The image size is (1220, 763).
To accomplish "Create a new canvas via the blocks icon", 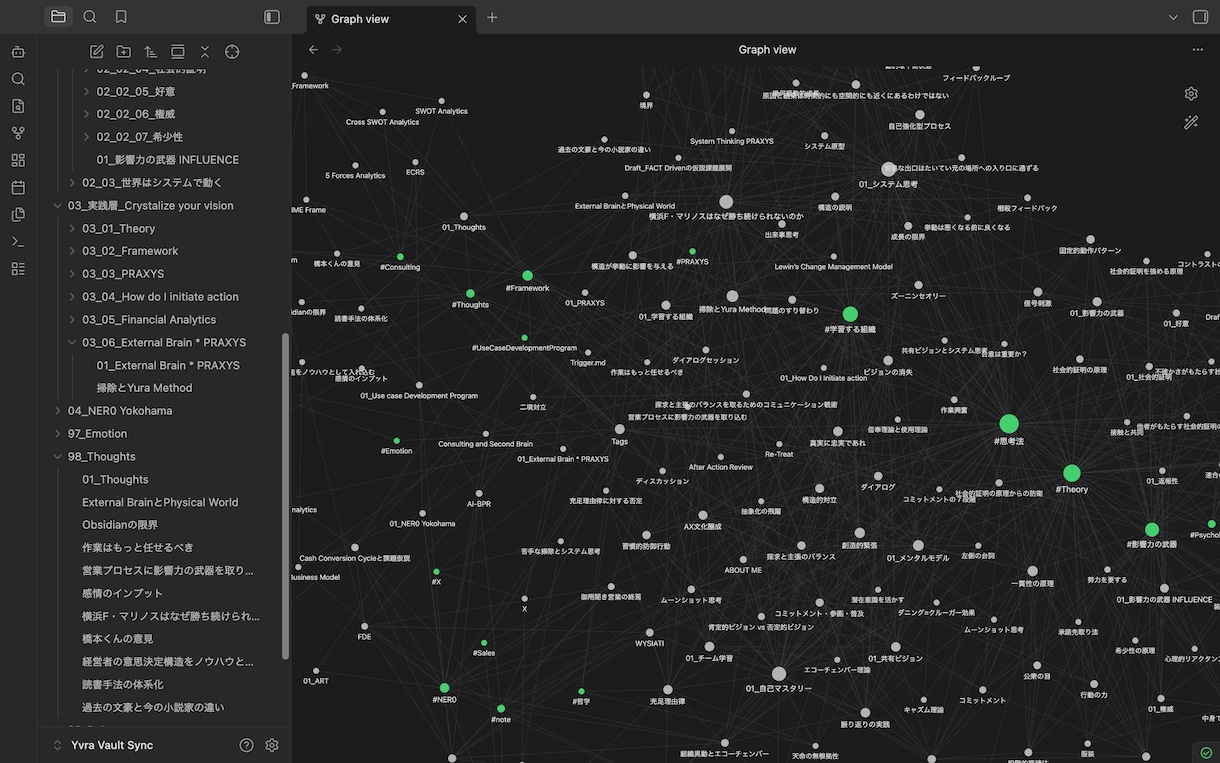I will [18, 160].
